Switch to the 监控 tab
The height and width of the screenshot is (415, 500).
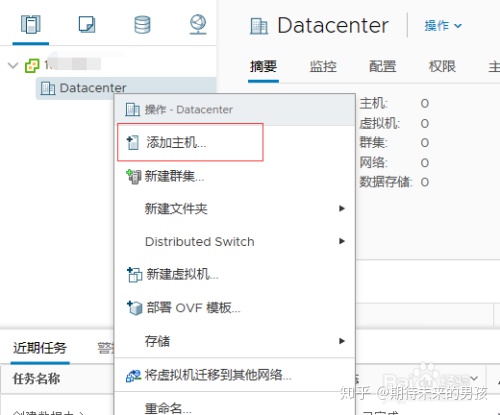[x=323, y=66]
